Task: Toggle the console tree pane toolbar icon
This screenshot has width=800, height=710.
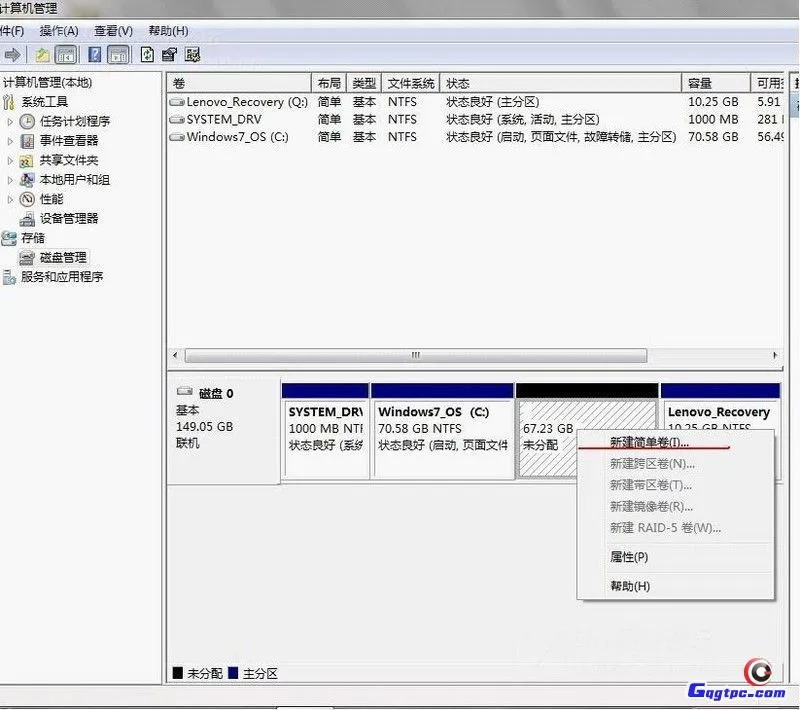Action: pyautogui.click(x=66, y=55)
